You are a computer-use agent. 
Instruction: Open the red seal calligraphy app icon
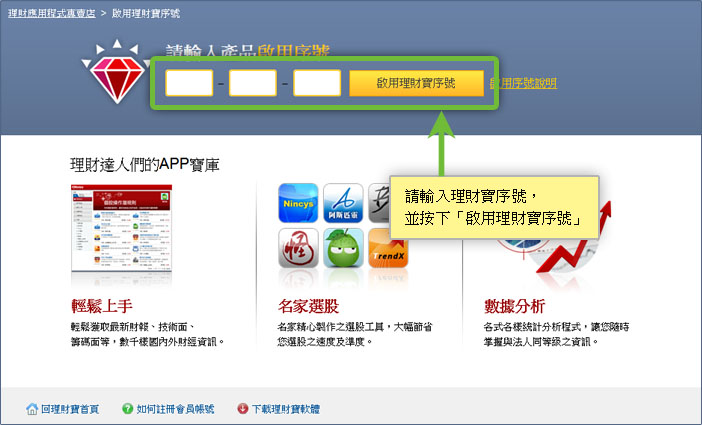pos(298,249)
